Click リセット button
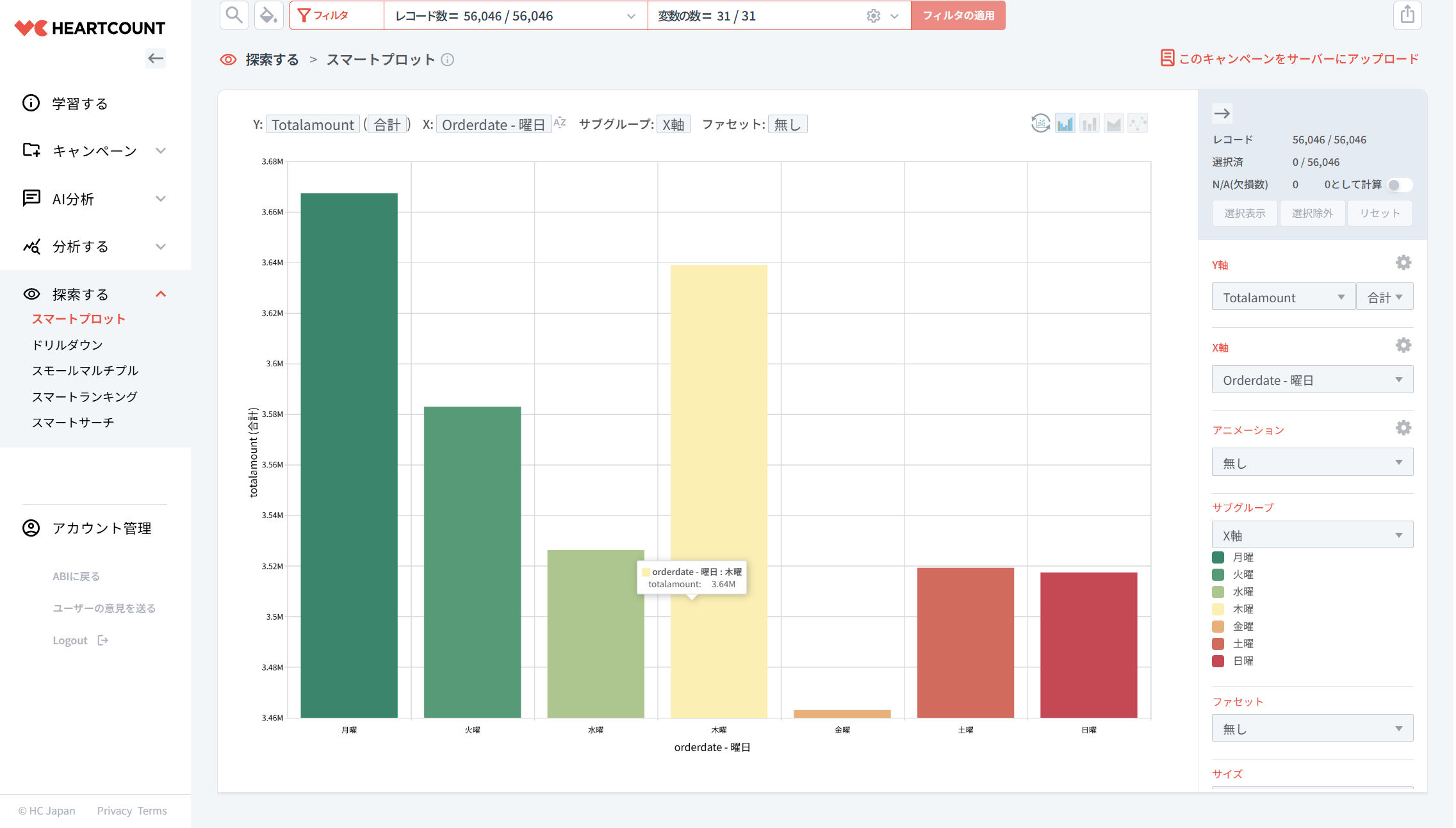Screen dimensions: 1456x828 pyautogui.click(x=1380, y=213)
